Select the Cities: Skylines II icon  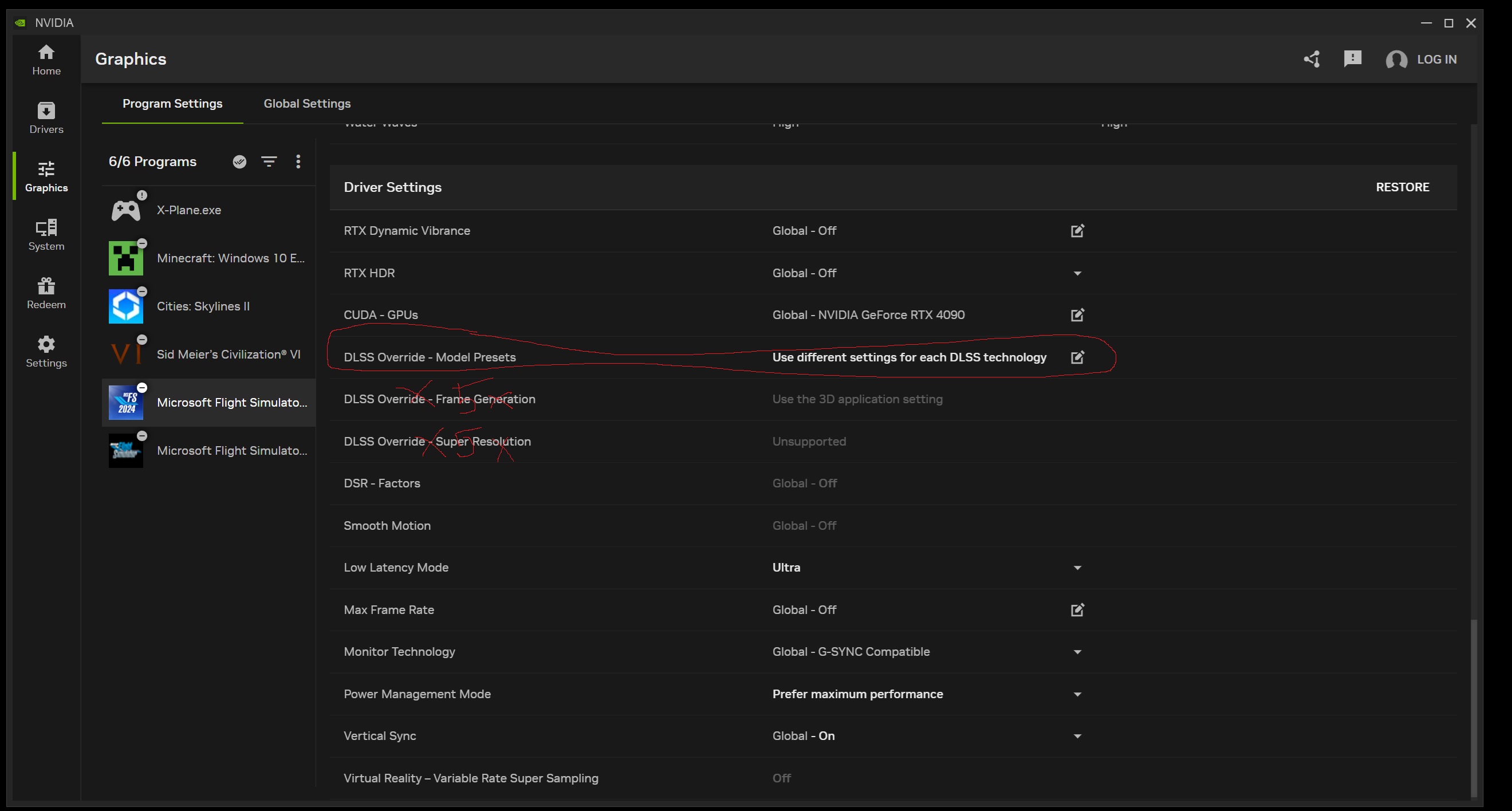point(125,306)
